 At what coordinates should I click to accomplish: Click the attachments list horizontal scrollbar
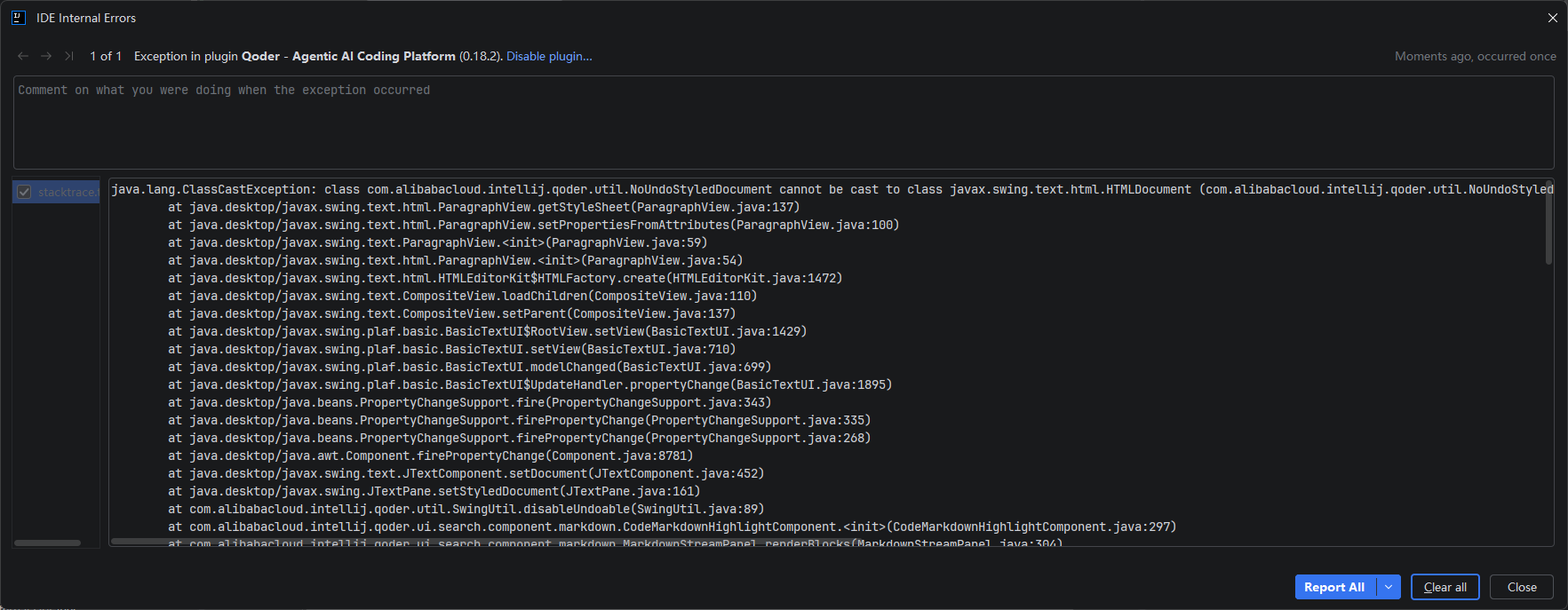coord(48,543)
